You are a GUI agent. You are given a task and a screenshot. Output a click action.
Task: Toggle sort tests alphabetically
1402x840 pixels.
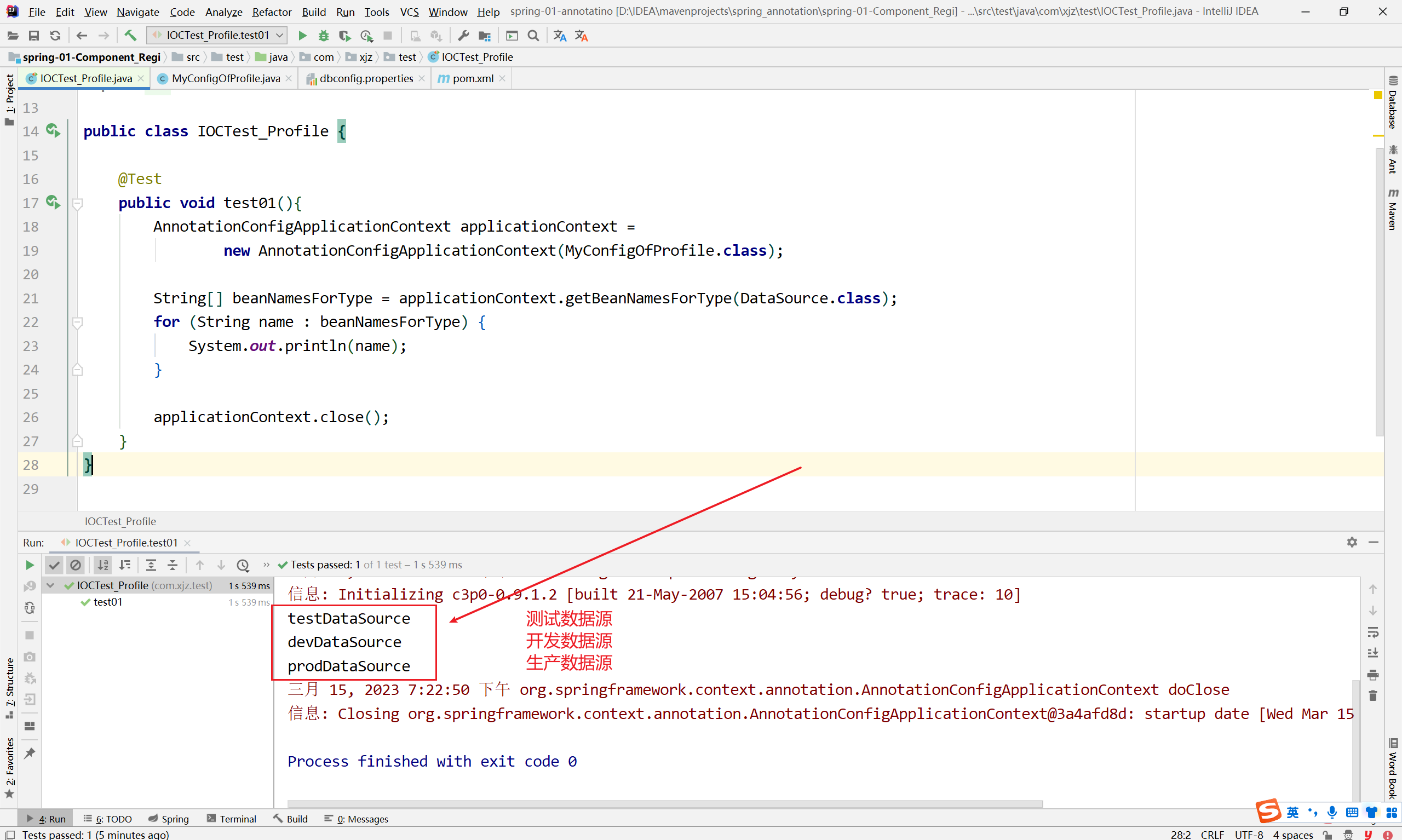click(x=102, y=565)
